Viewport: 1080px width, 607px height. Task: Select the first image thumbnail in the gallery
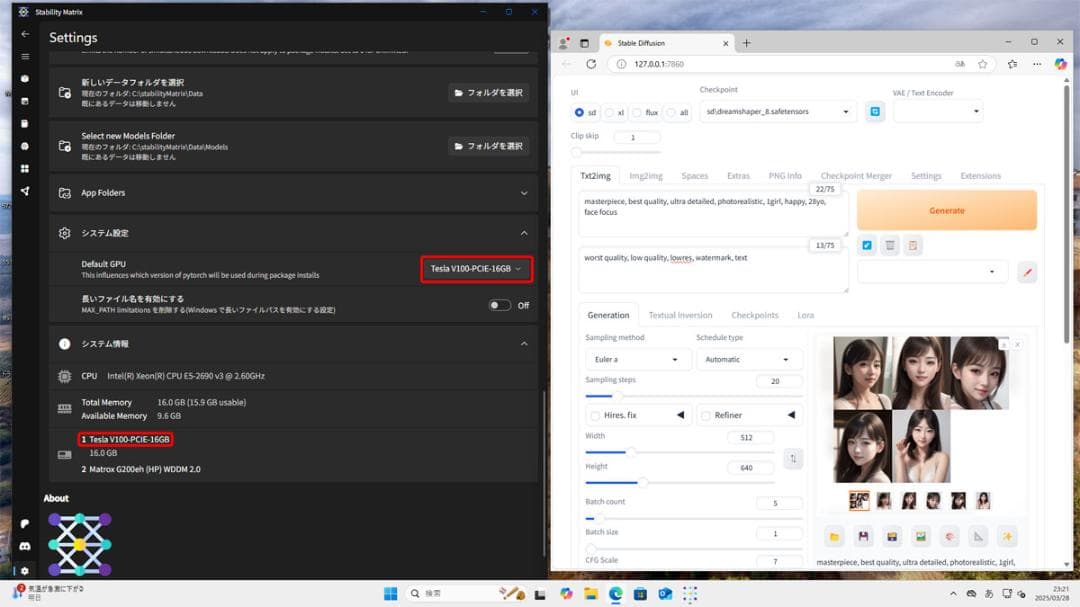[x=857, y=500]
